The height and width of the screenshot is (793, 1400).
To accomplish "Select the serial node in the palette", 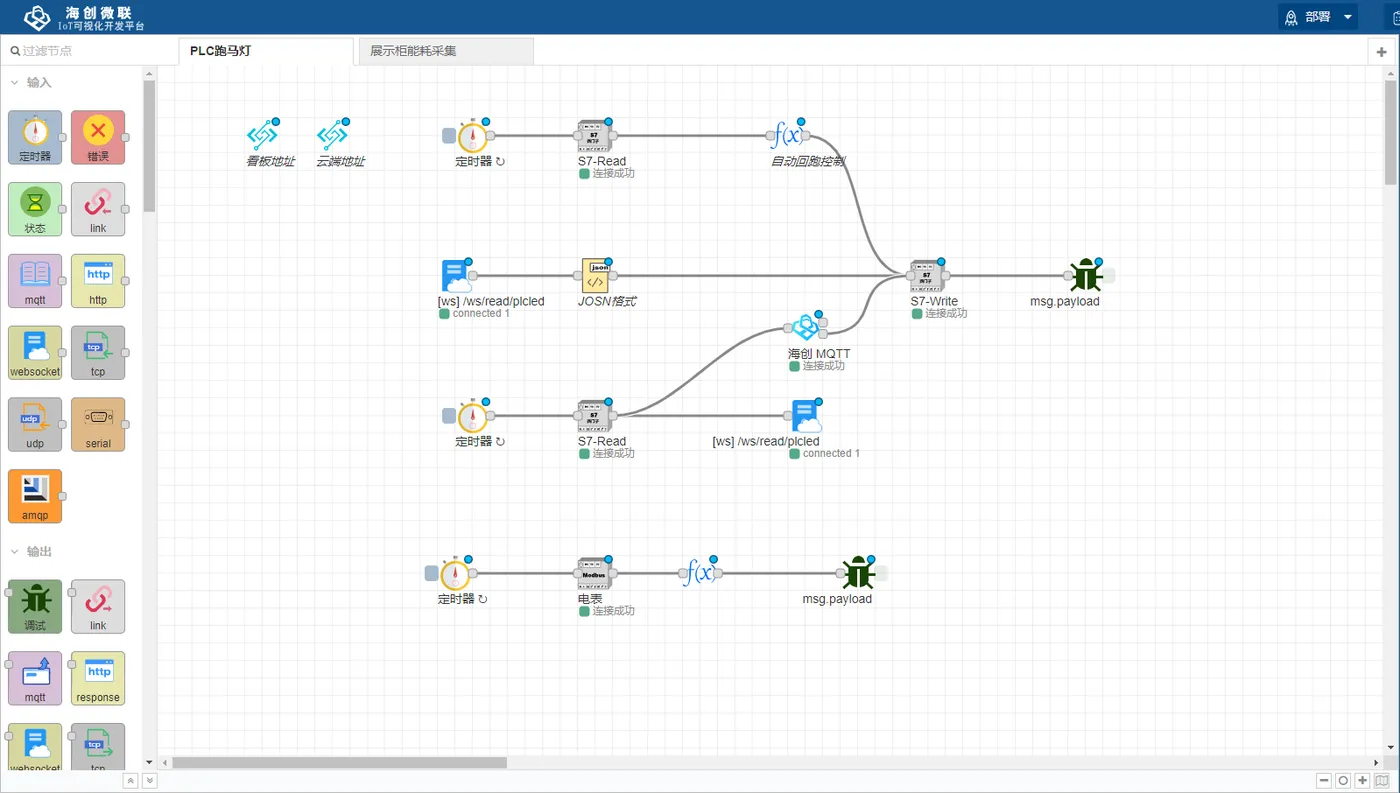I will pyautogui.click(x=98, y=425).
